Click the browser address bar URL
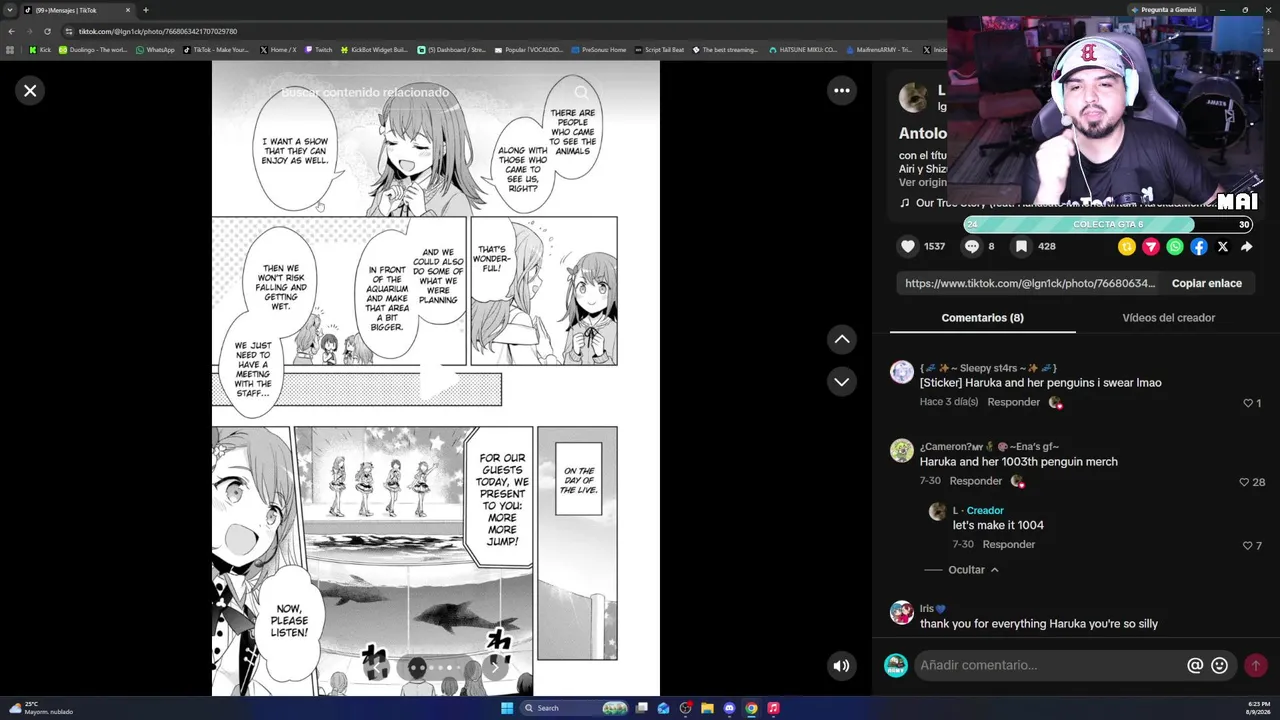Viewport: 1280px width, 720px height. (158, 31)
